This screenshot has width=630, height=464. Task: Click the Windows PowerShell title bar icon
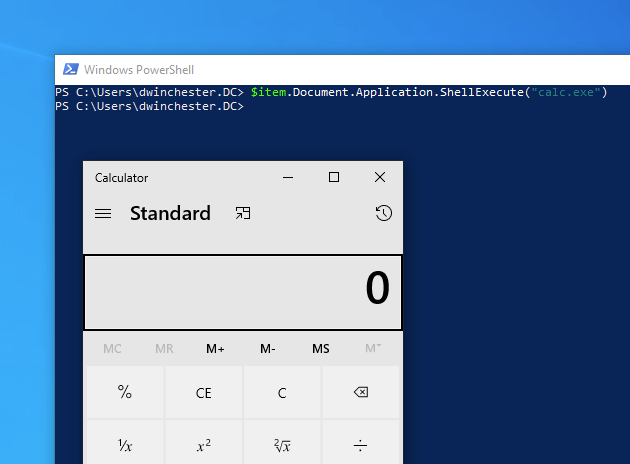coord(71,69)
